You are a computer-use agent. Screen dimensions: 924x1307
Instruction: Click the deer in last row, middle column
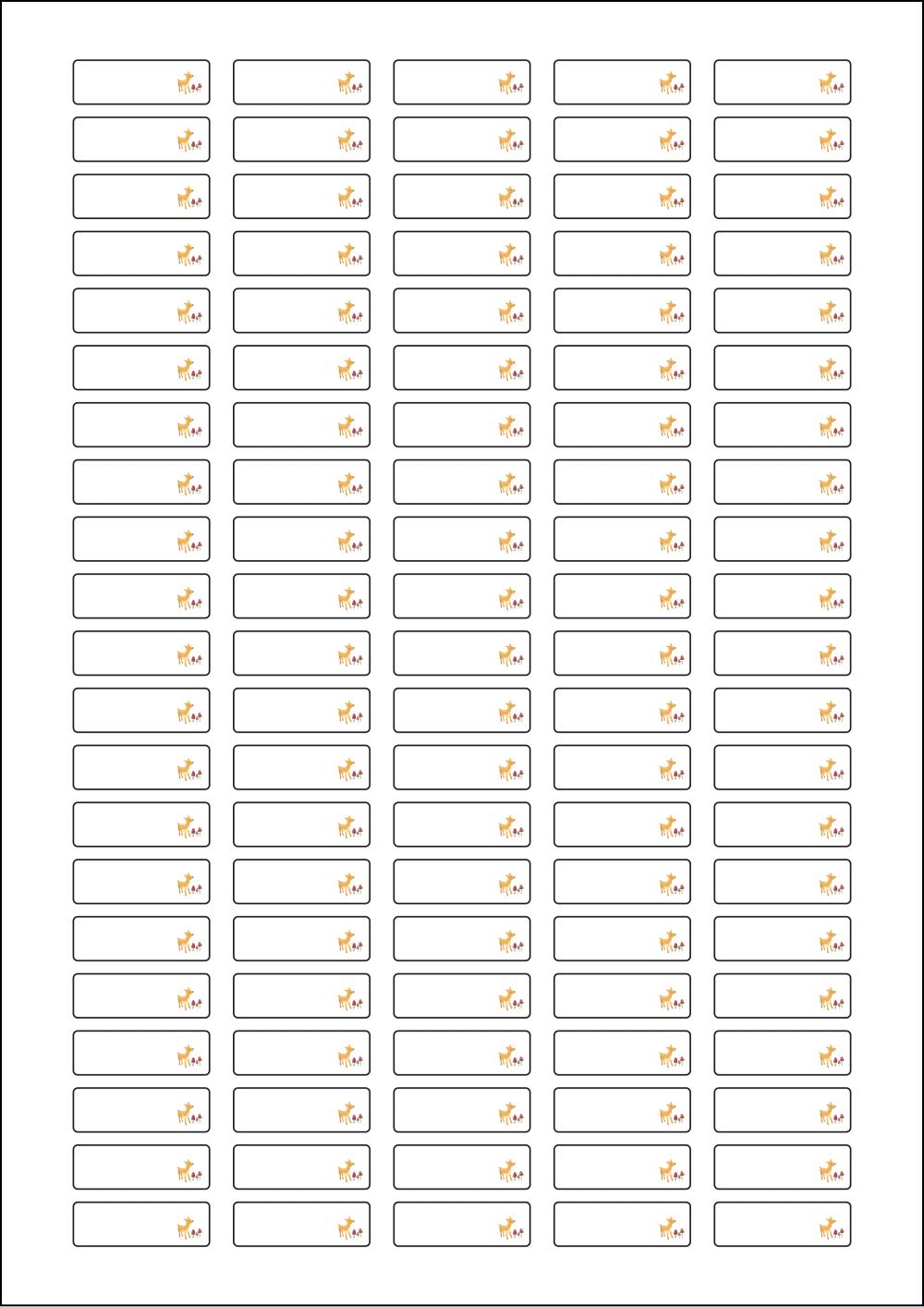pos(505,1228)
